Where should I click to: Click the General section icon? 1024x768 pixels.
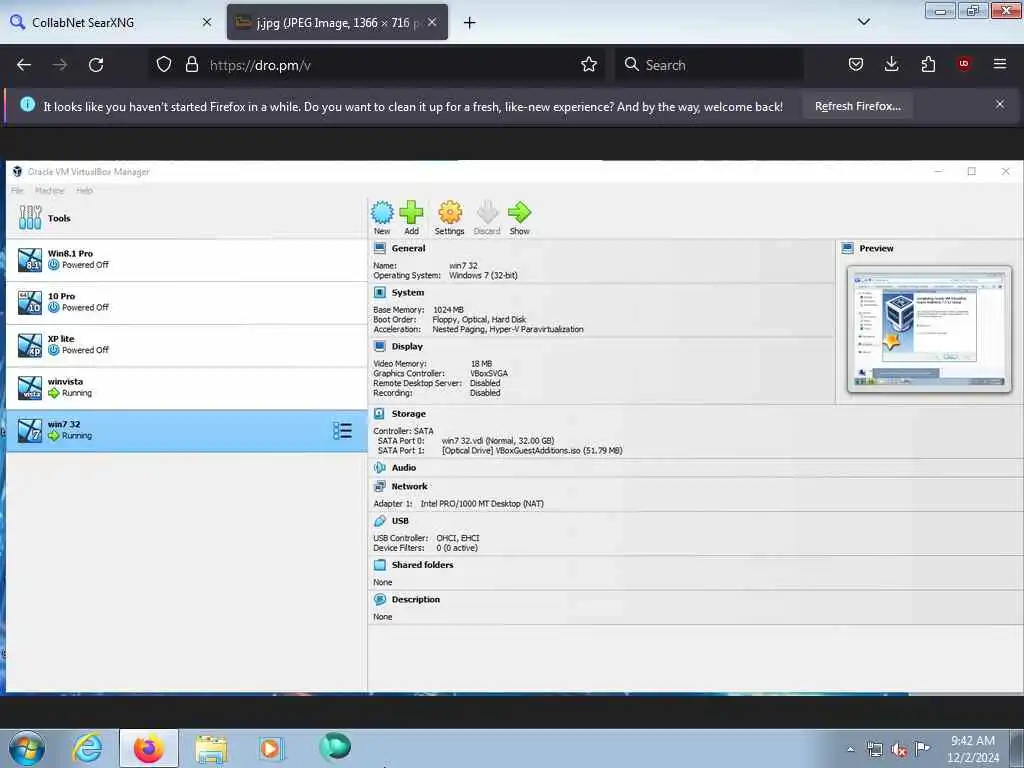379,248
